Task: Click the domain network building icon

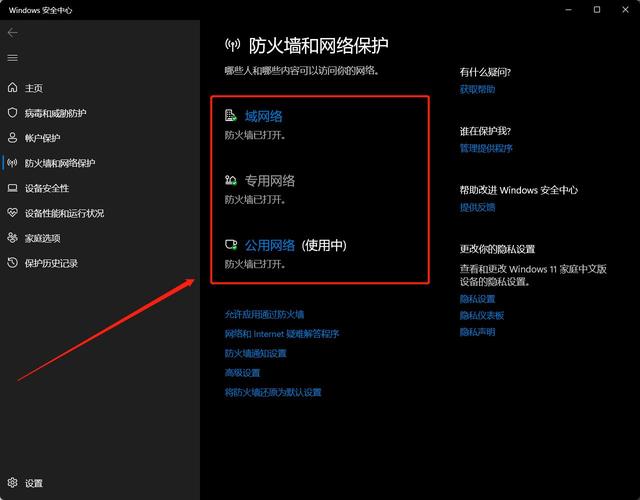Action: pyautogui.click(x=231, y=116)
